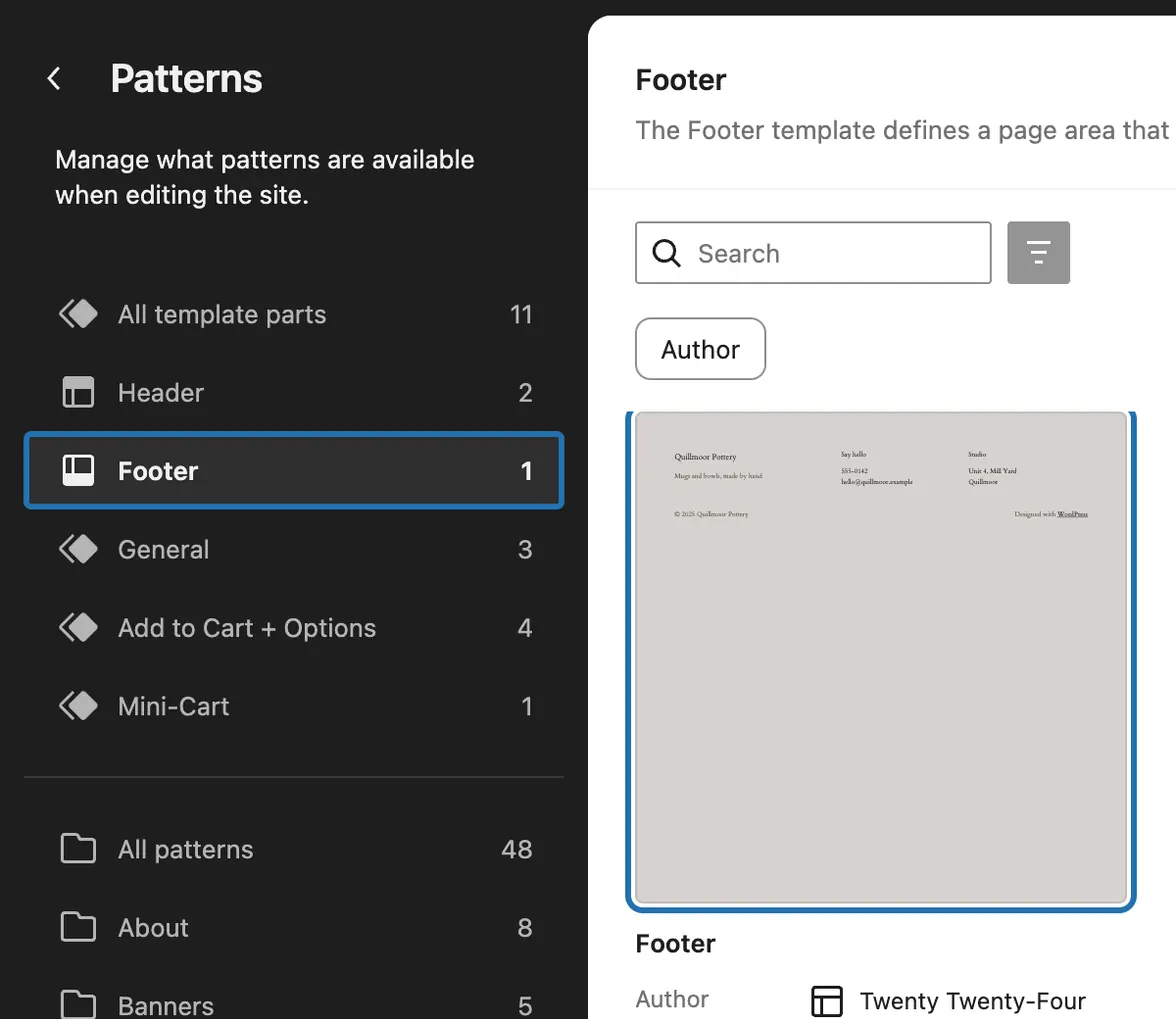Open the All patterns folder
The width and height of the screenshot is (1176, 1019).
(294, 849)
